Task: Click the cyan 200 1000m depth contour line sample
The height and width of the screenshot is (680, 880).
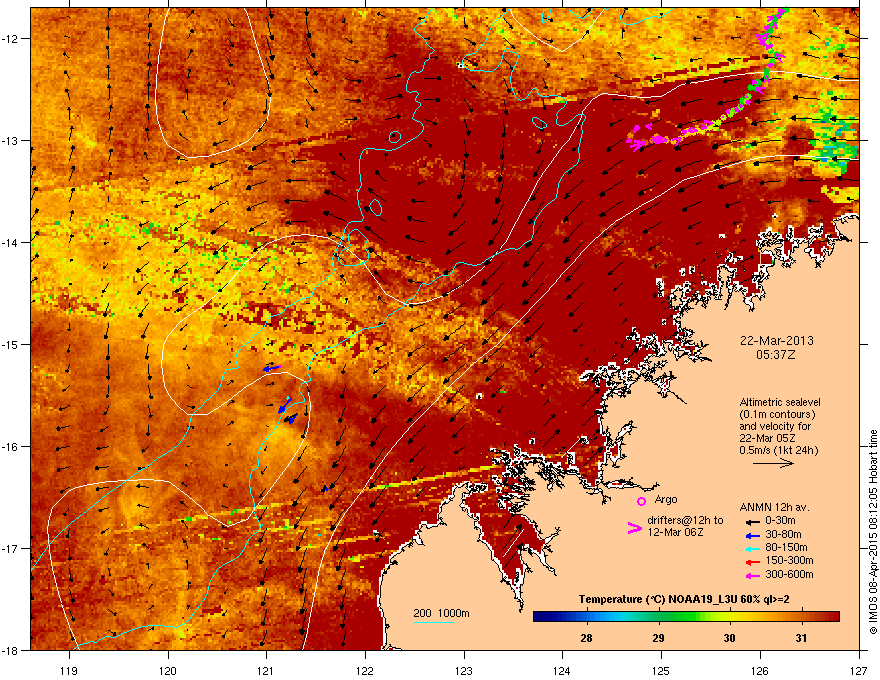Action: tap(434, 622)
